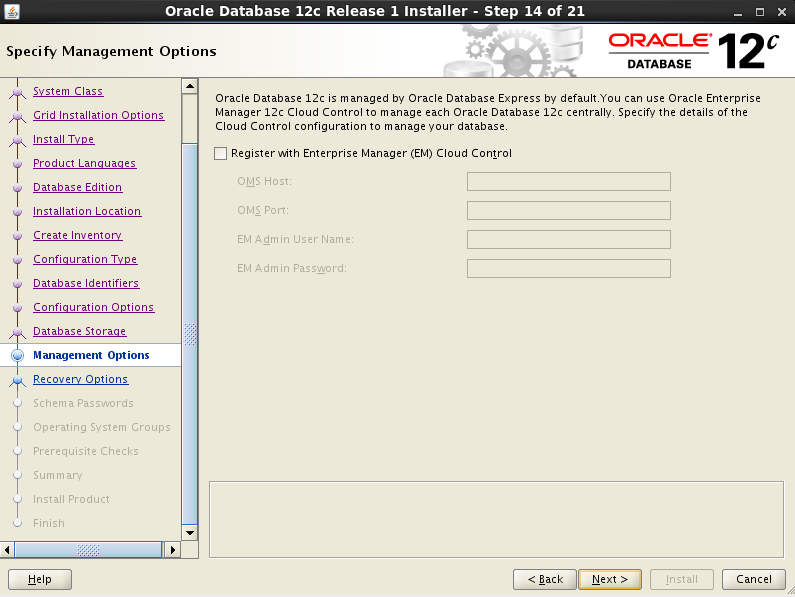Click the Recovery Options step marker icon
This screenshot has height=597, width=795.
tap(18, 380)
